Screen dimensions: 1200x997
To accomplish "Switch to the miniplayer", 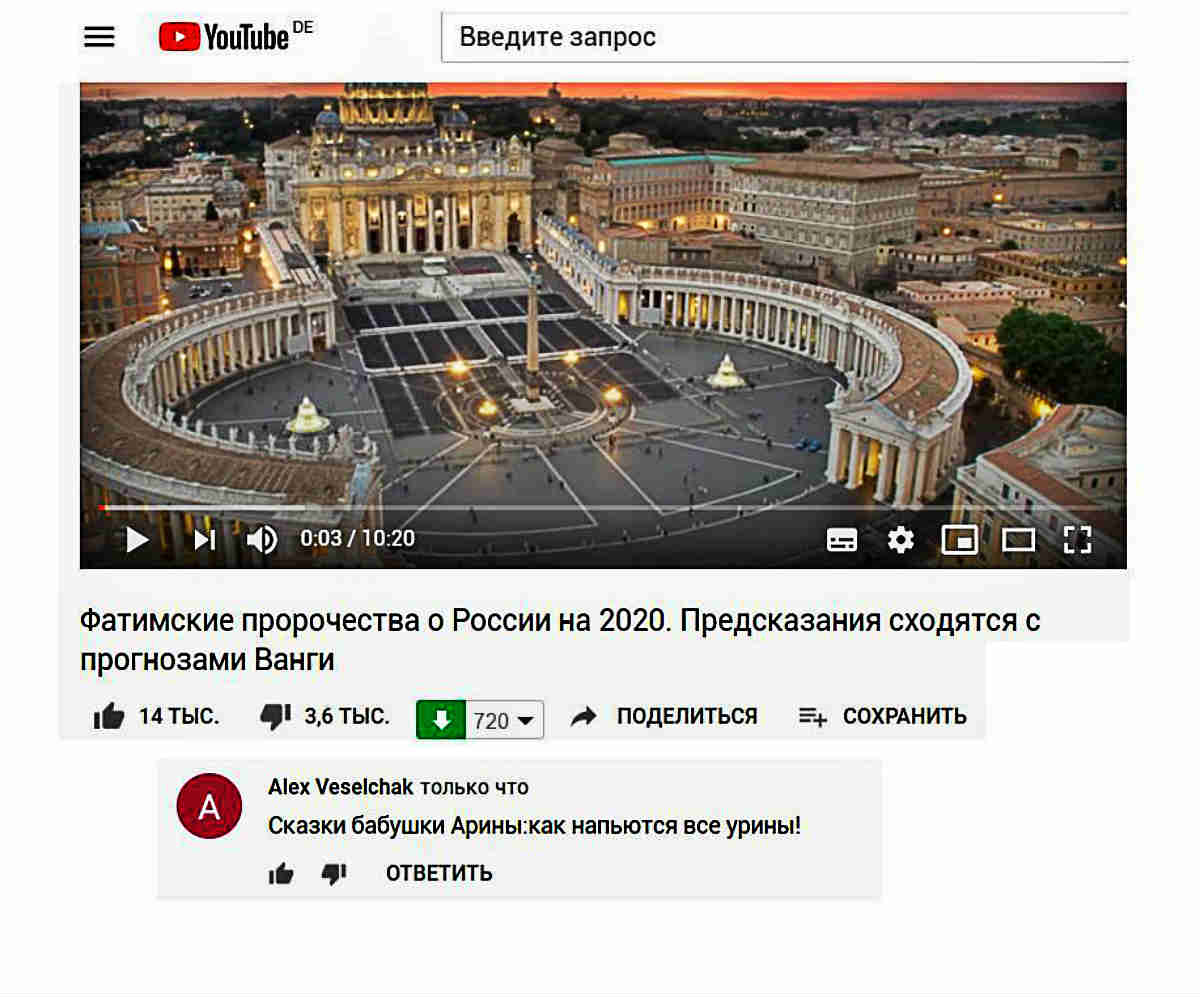I will (959, 541).
